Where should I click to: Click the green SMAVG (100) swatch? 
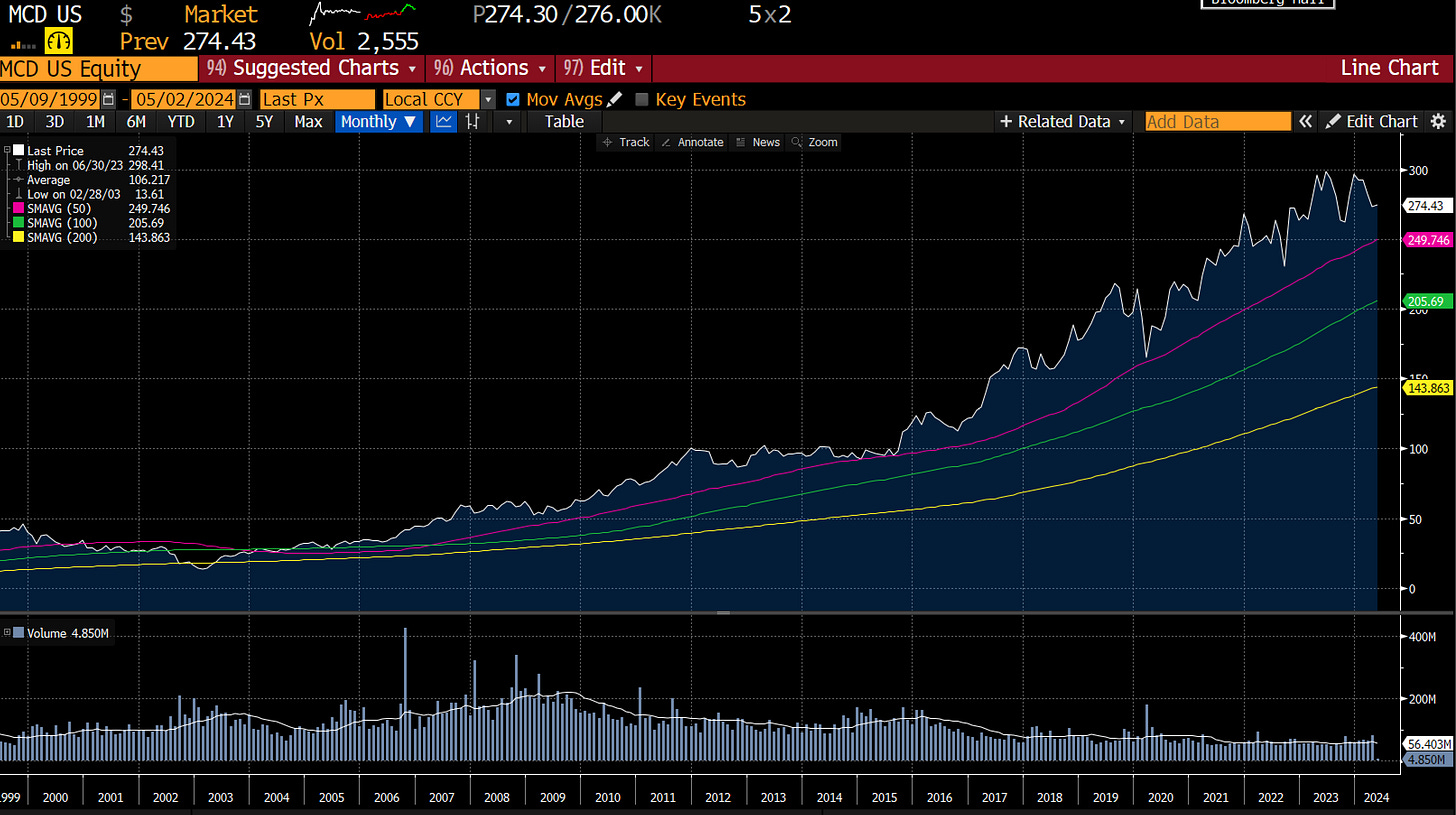coord(19,223)
